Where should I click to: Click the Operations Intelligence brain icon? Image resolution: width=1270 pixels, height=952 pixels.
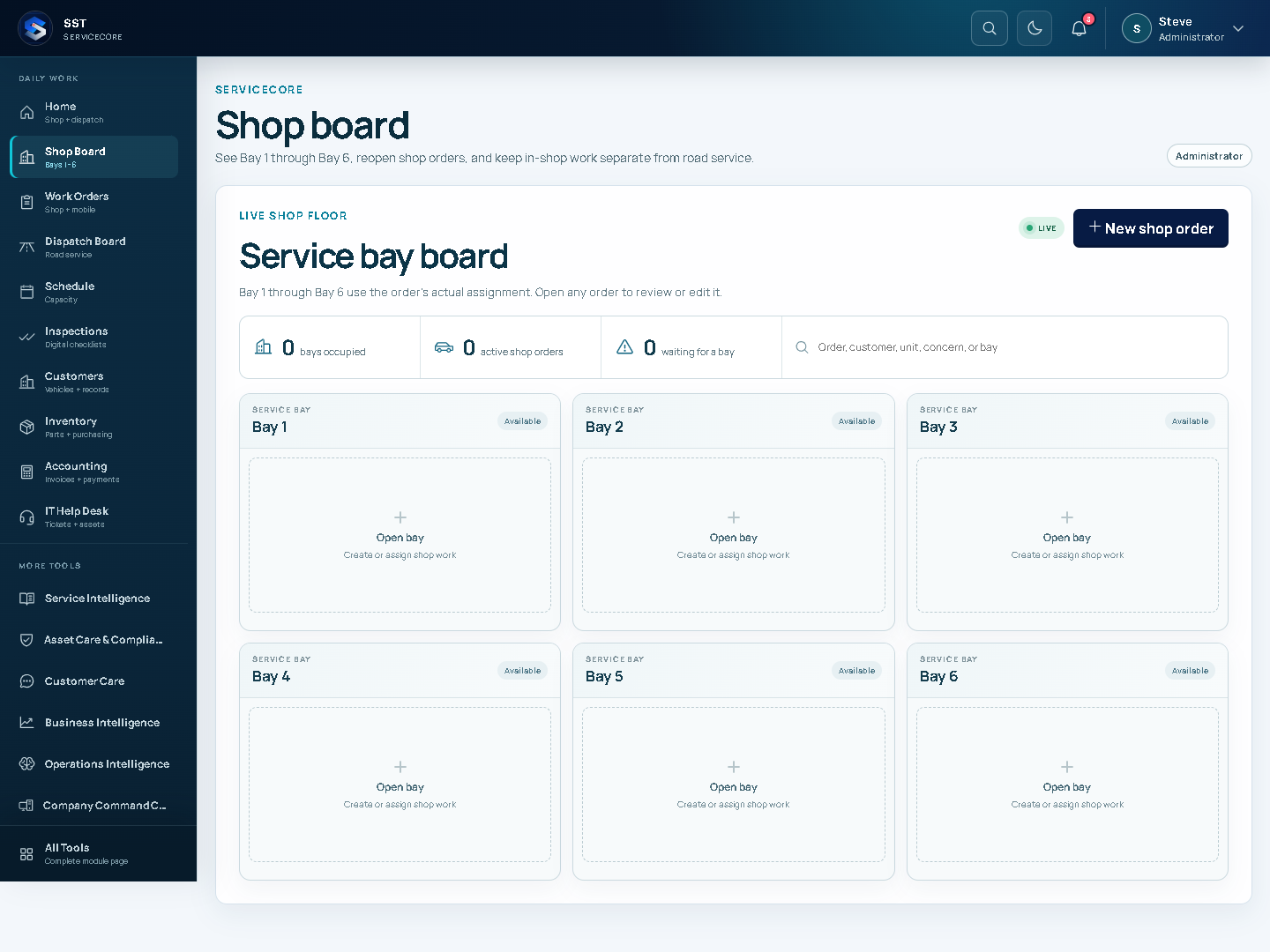(x=27, y=764)
